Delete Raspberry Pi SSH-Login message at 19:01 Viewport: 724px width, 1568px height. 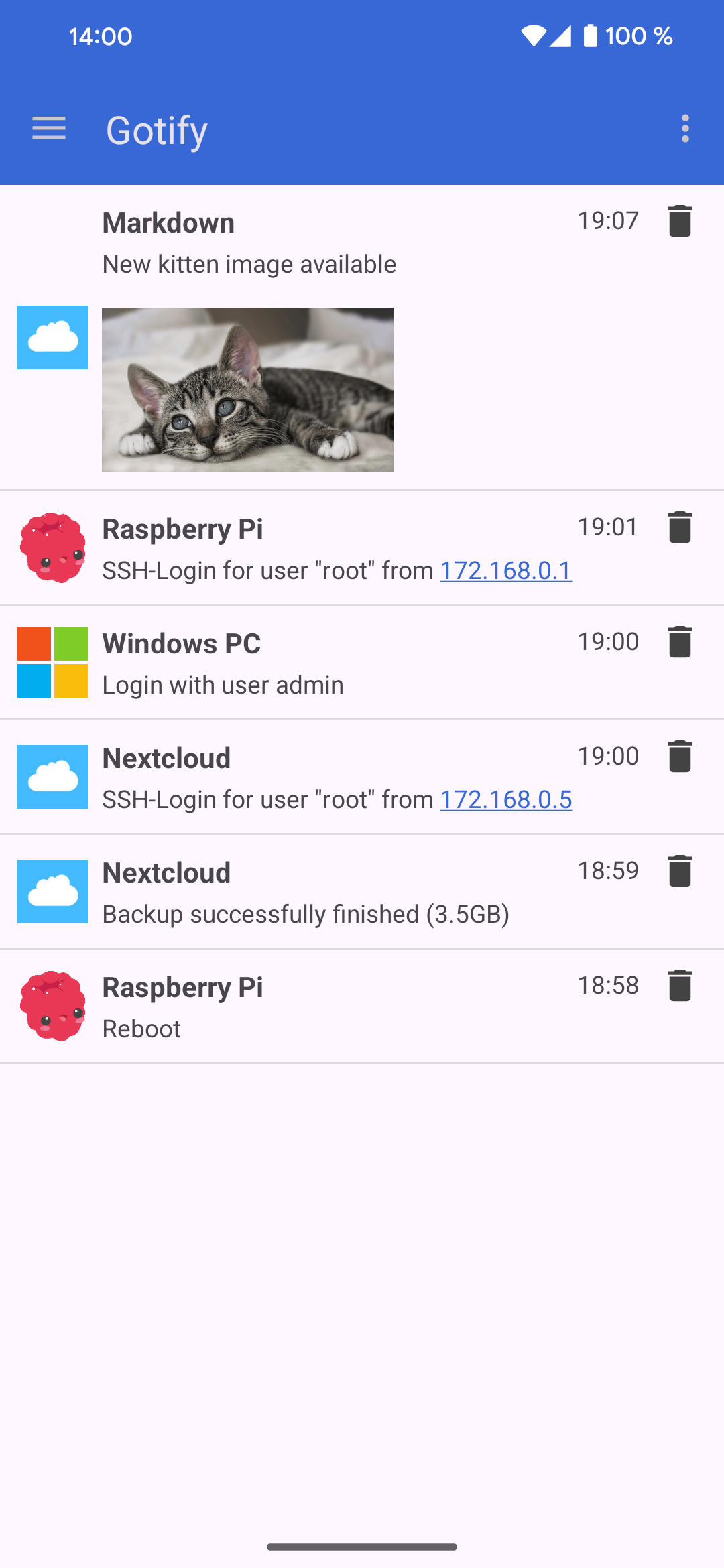[680, 527]
